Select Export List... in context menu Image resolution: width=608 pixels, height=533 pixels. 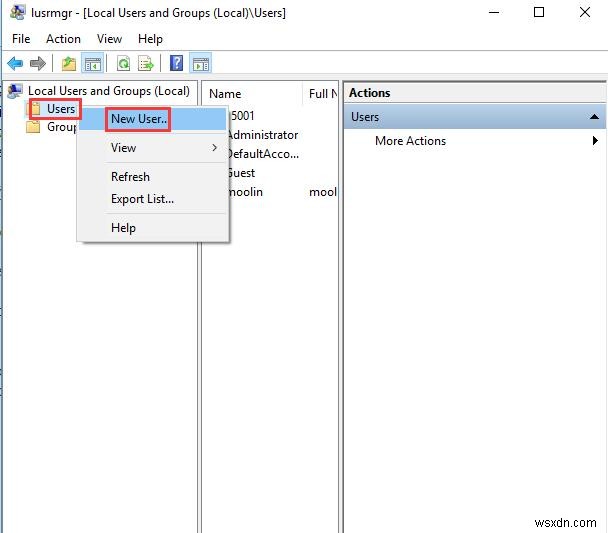(153, 199)
